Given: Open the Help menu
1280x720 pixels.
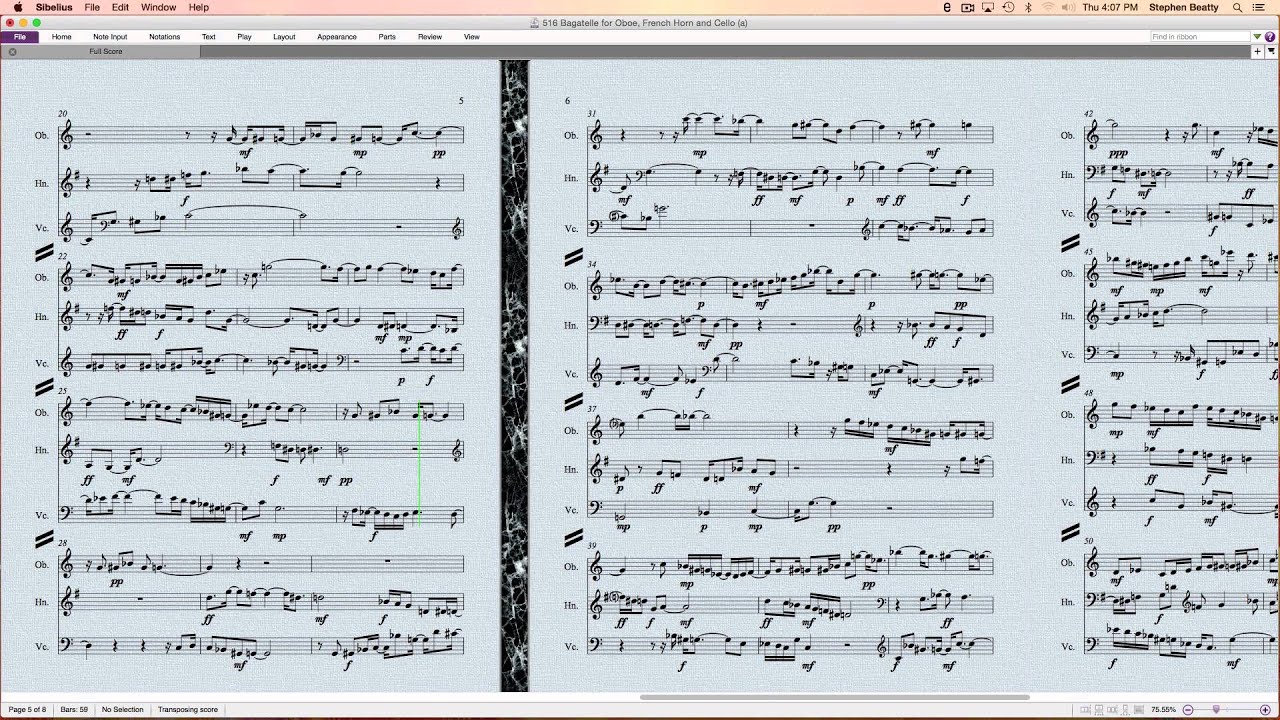Looking at the screenshot, I should [199, 8].
